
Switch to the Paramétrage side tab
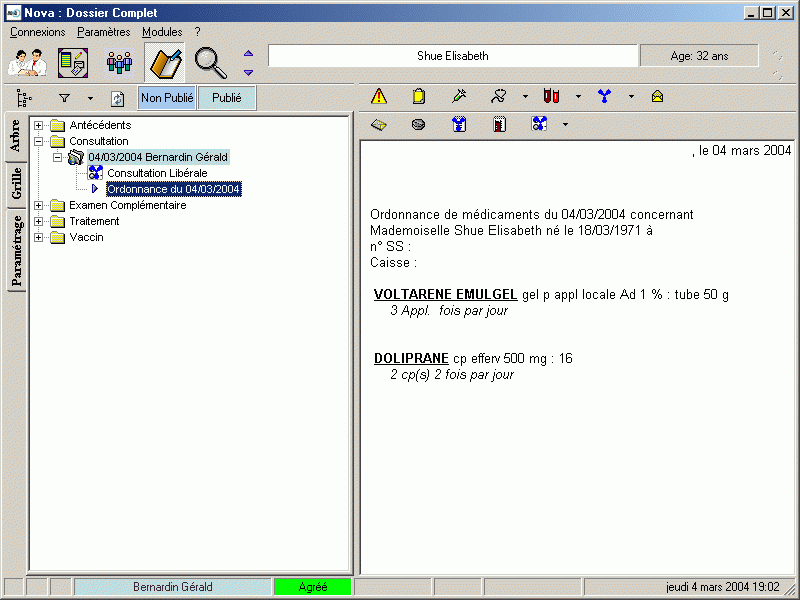pyautogui.click(x=16, y=250)
